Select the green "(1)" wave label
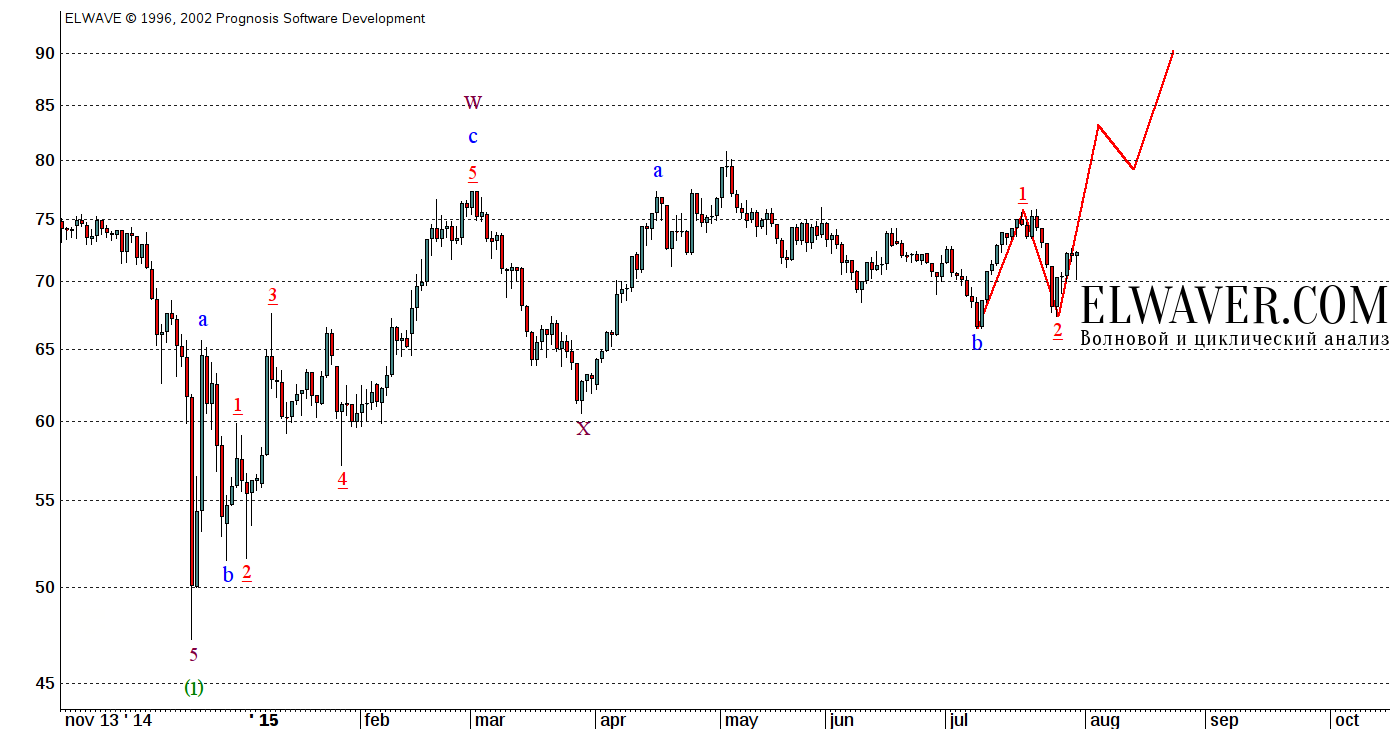Screen dimensions: 1400x729 (194, 688)
